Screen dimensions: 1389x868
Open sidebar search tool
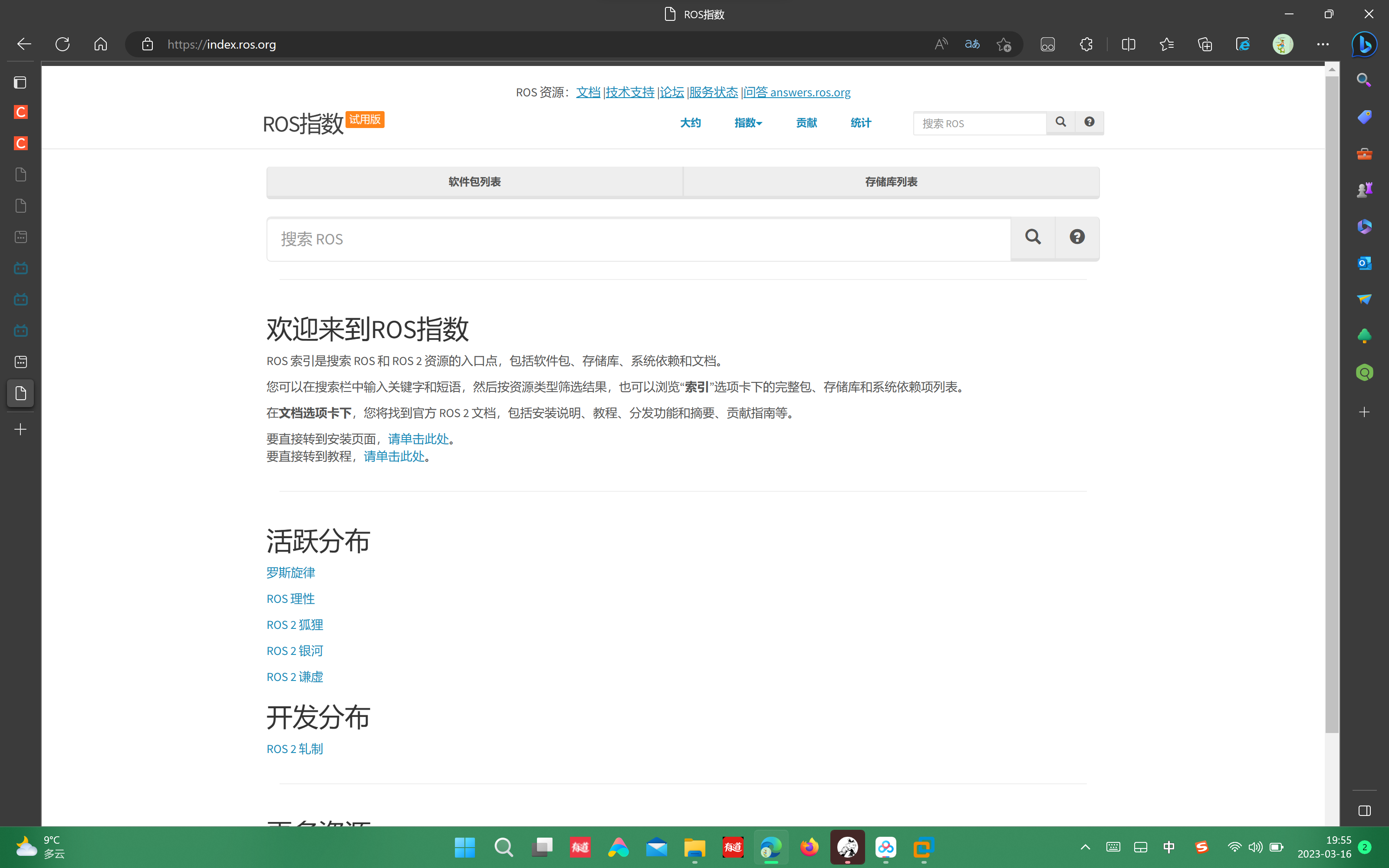(1364, 80)
